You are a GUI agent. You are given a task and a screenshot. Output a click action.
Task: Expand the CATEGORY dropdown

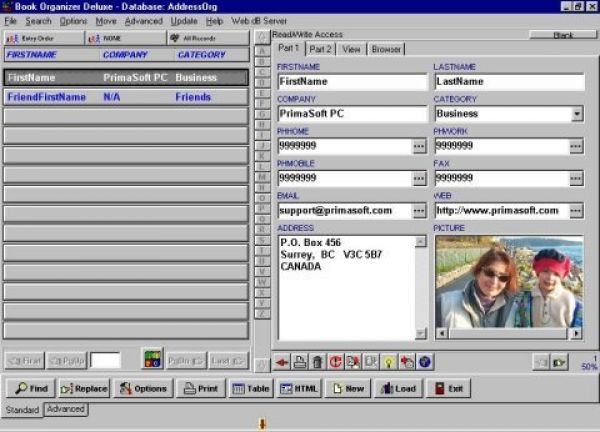[577, 114]
